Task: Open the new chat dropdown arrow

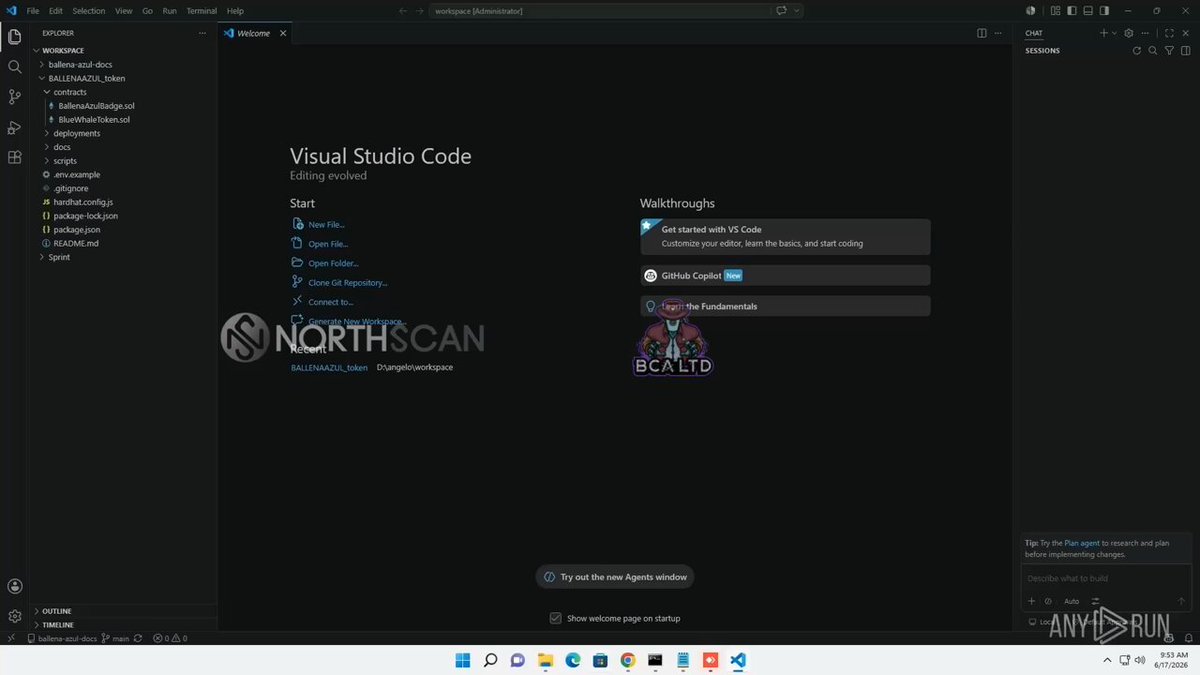Action: 1115,33
